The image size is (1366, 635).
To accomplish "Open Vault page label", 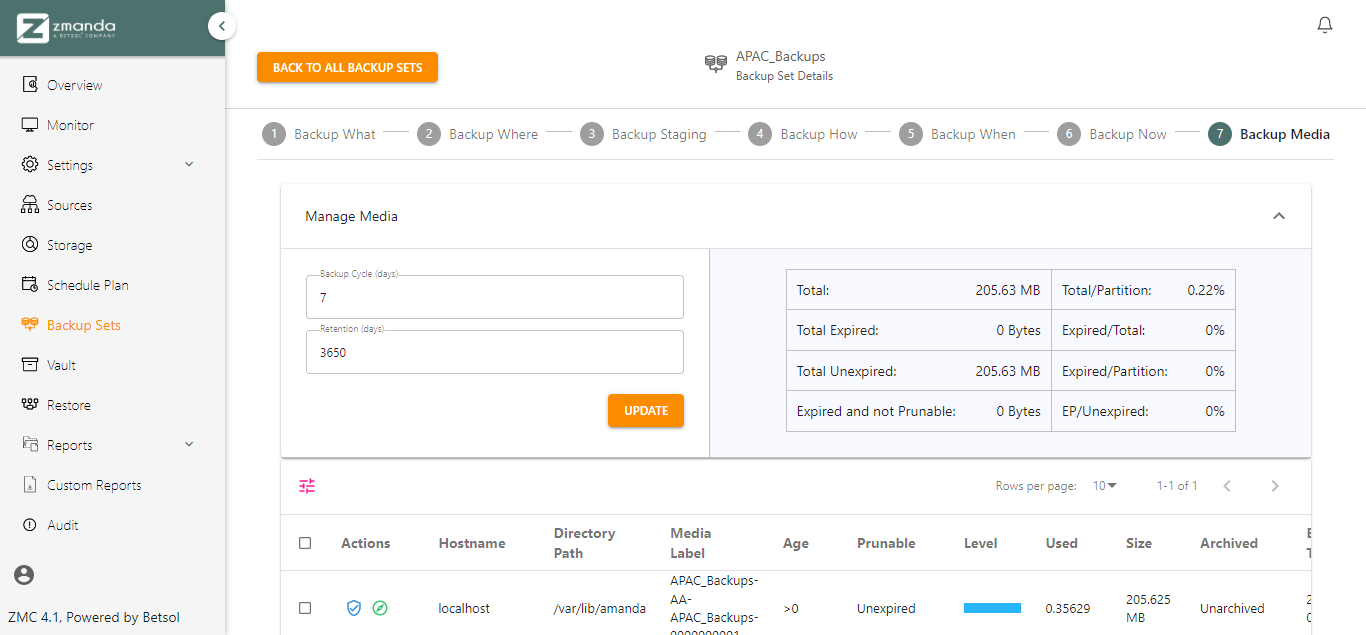I will point(61,365).
